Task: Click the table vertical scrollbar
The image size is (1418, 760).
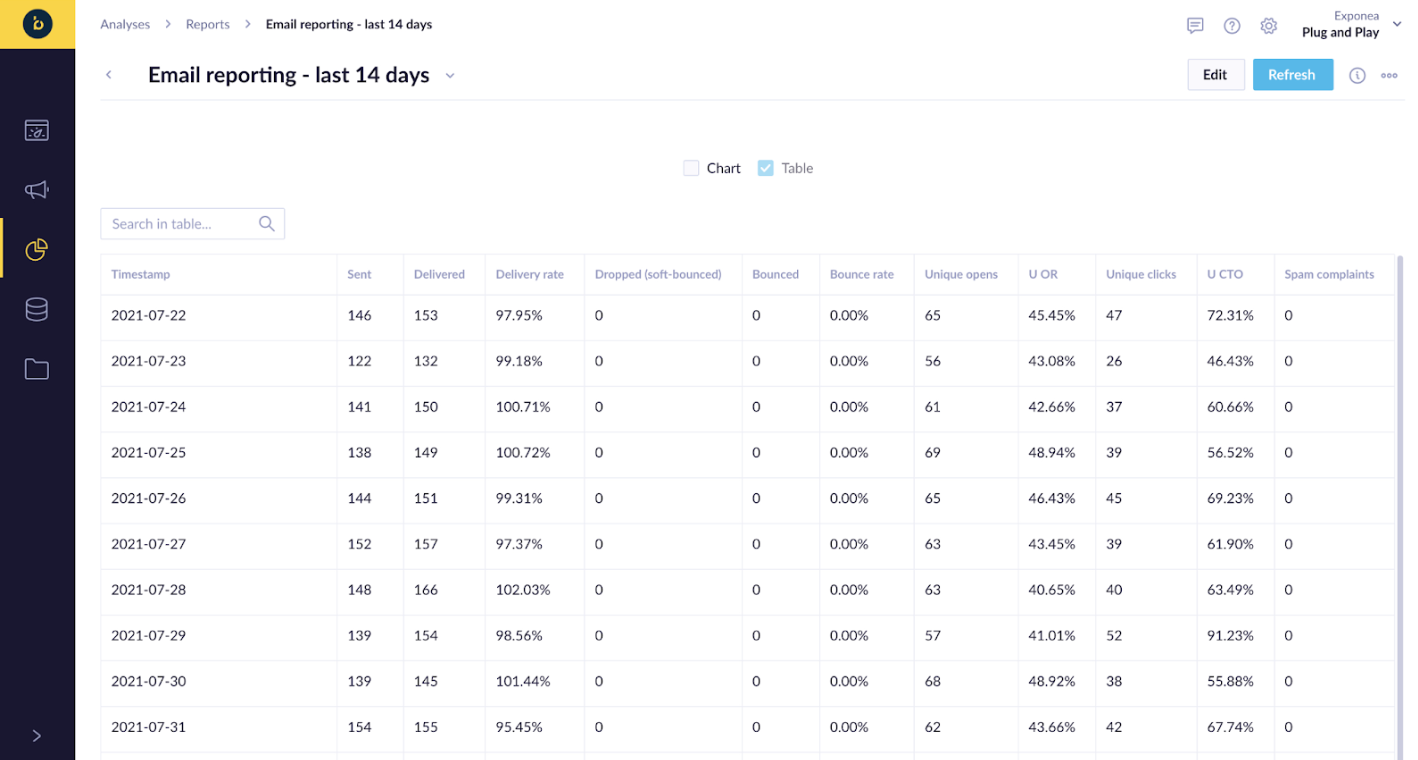Action: (x=1399, y=506)
